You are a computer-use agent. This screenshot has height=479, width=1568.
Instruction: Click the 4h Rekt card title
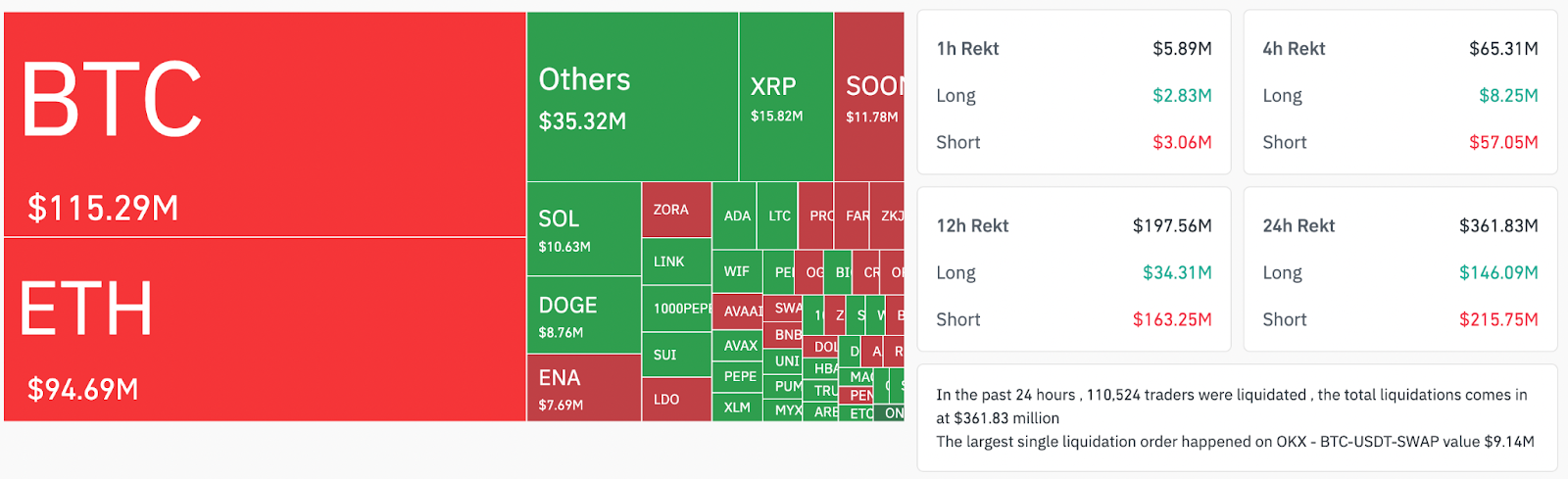pyautogui.click(x=1294, y=49)
